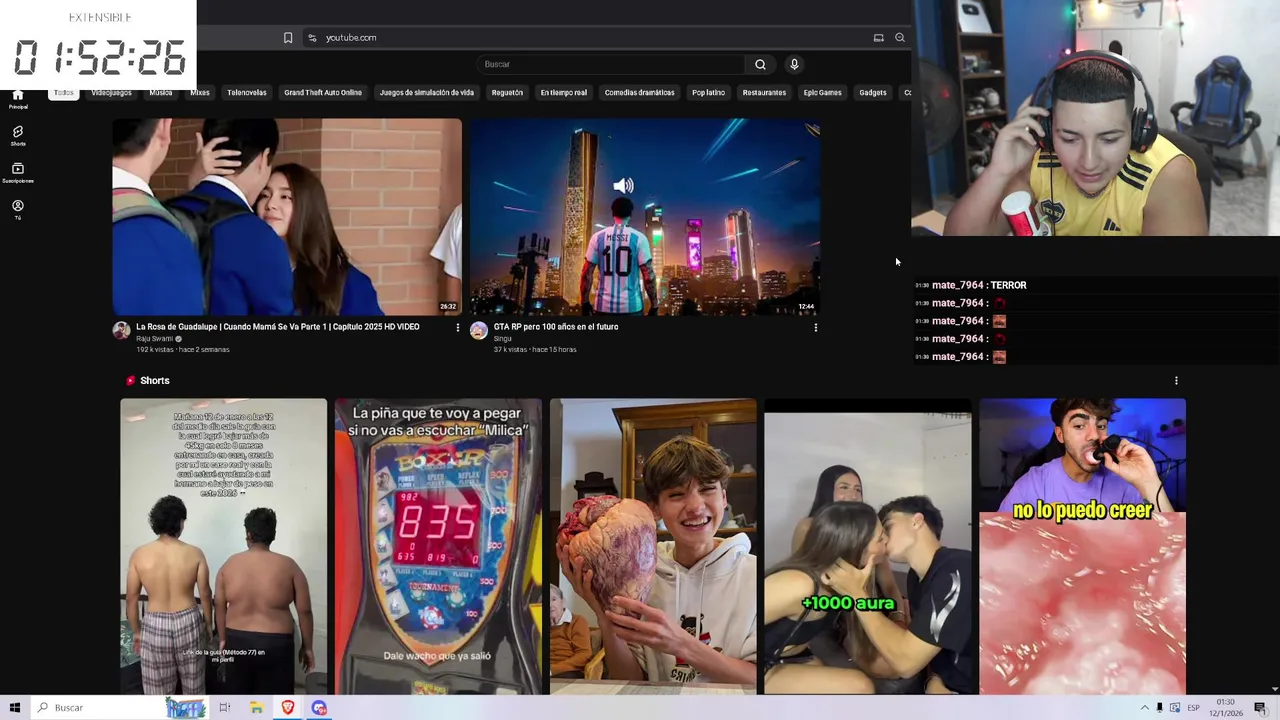Open the weight-loss two men Short

[x=223, y=546]
